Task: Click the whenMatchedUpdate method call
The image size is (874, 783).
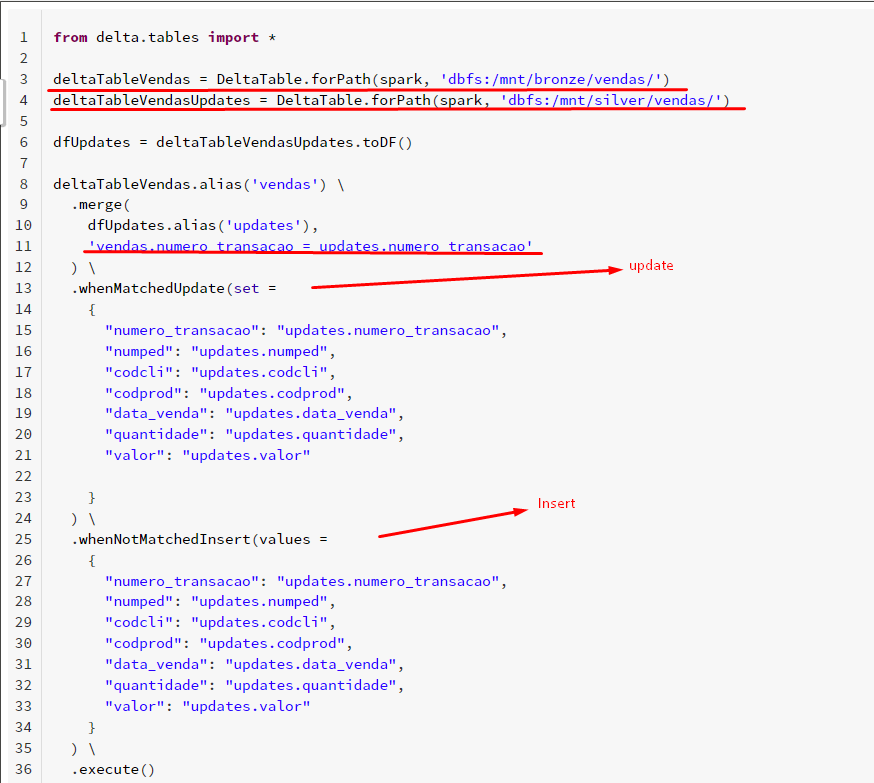Action: [x=150, y=288]
